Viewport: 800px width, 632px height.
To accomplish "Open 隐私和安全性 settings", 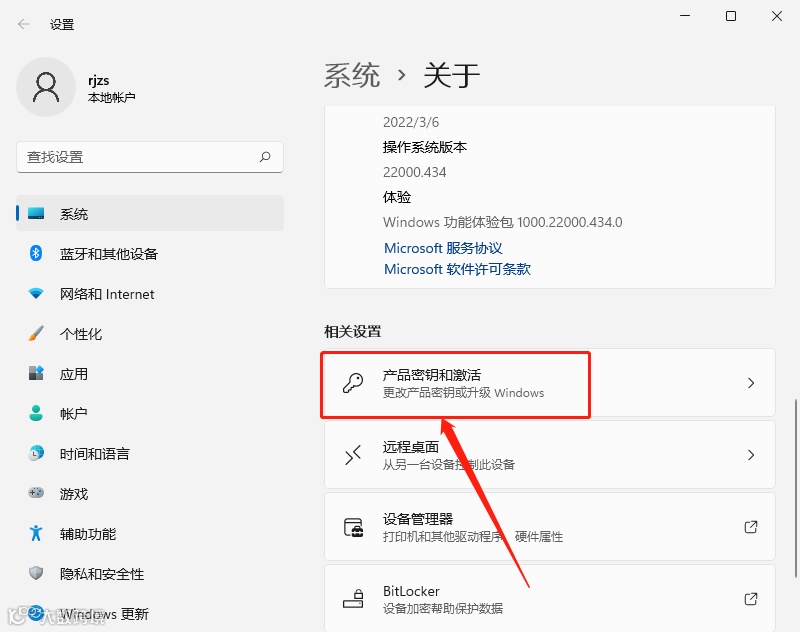I will [x=150, y=573].
